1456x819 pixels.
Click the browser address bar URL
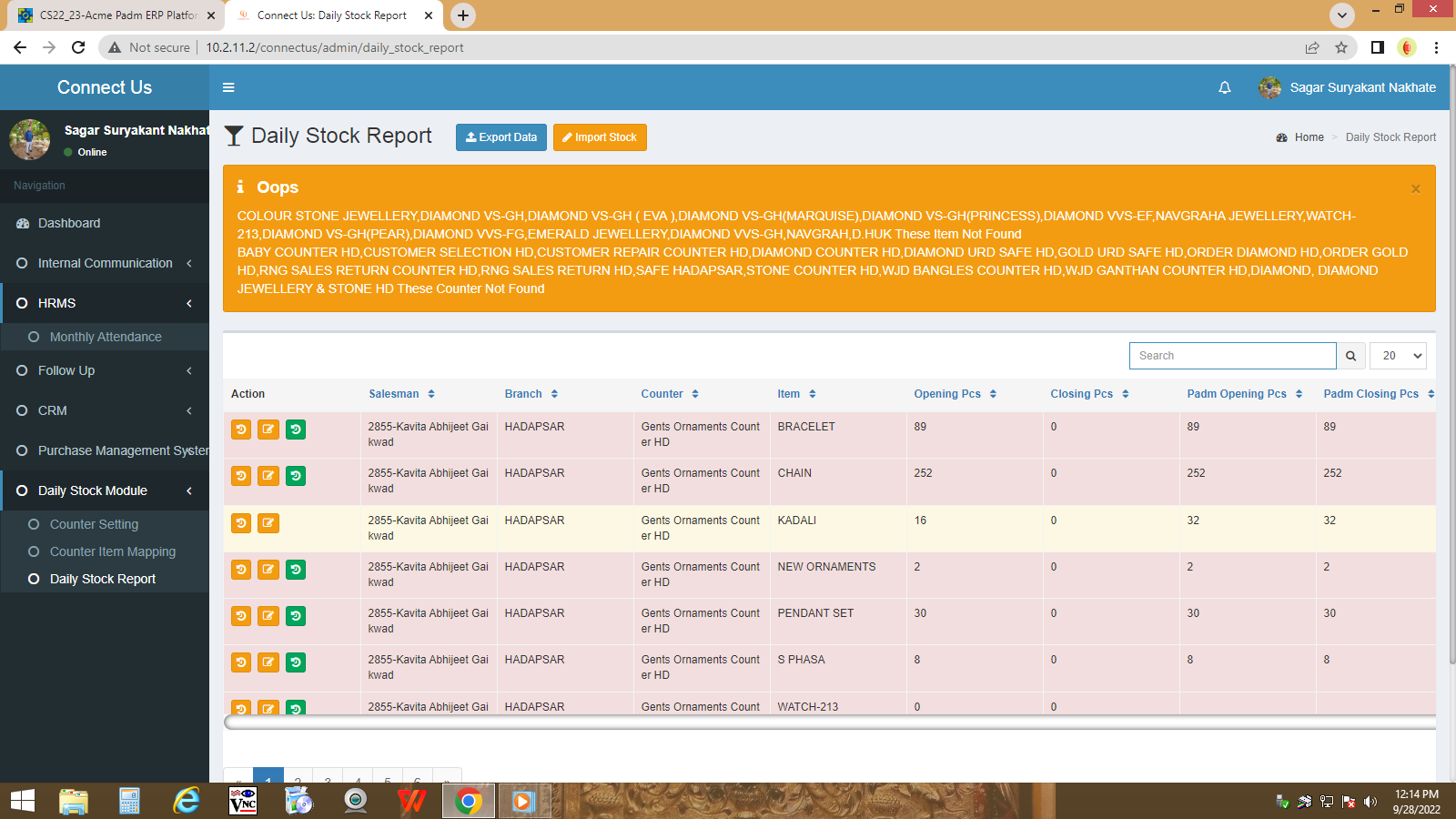pyautogui.click(x=334, y=47)
